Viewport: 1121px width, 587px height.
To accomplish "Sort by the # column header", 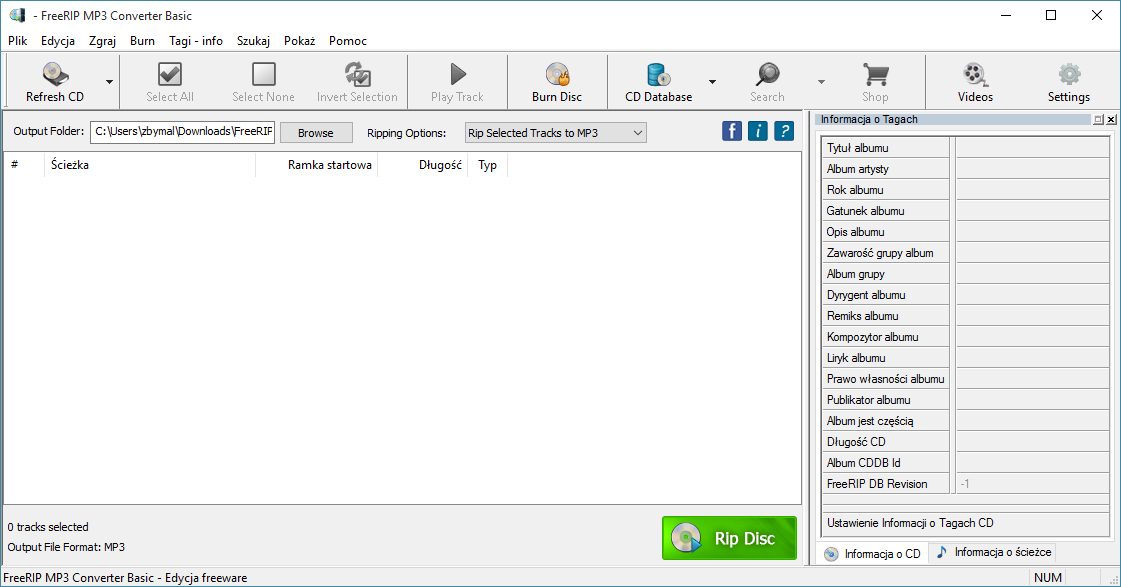I will tap(24, 165).
